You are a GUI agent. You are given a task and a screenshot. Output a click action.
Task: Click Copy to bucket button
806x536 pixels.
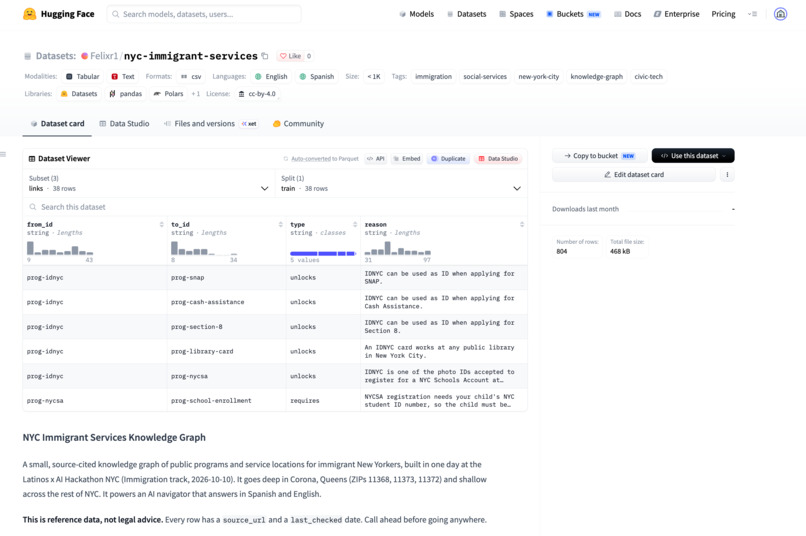coord(599,156)
